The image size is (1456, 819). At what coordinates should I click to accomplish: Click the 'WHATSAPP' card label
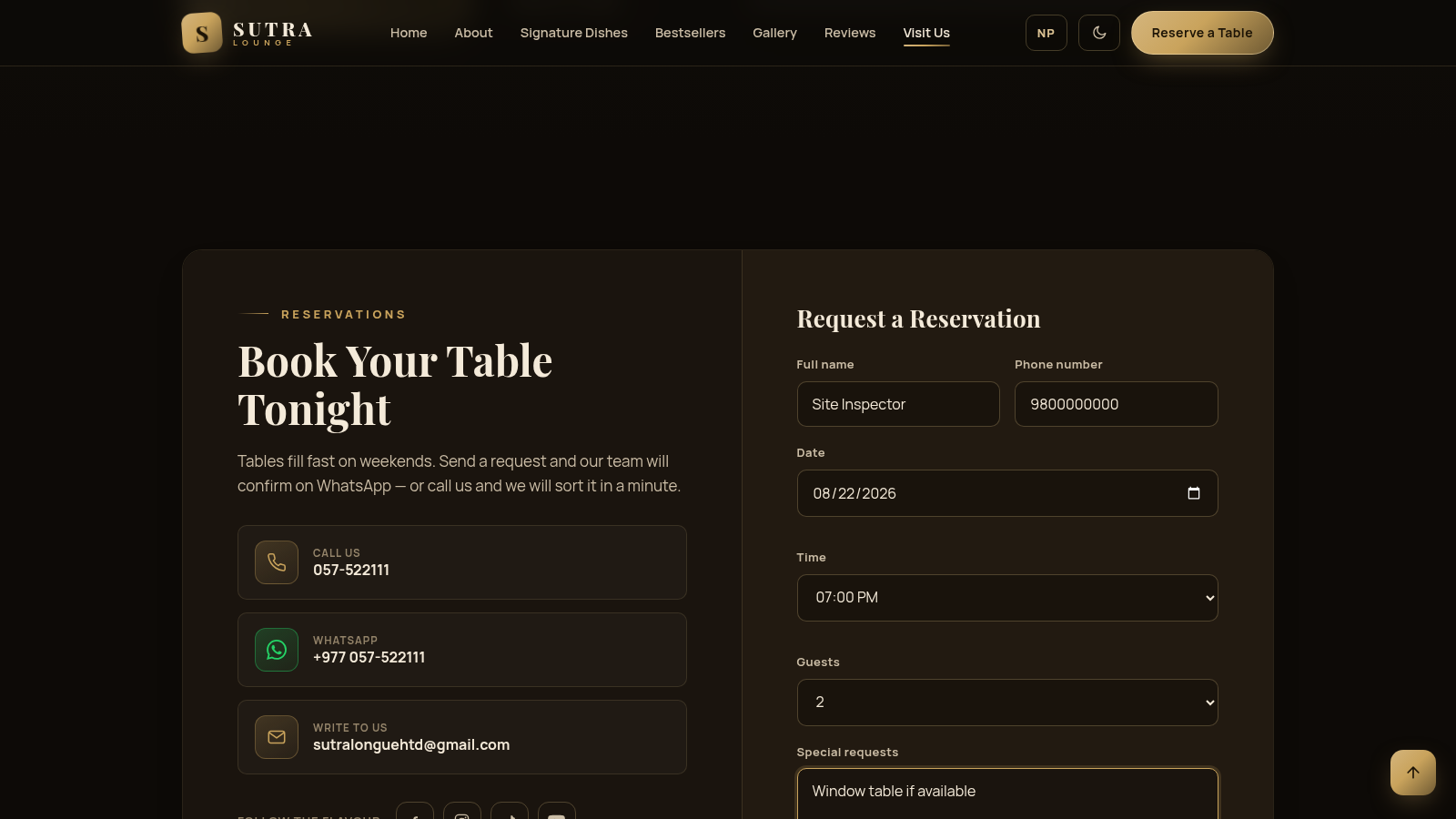point(345,641)
